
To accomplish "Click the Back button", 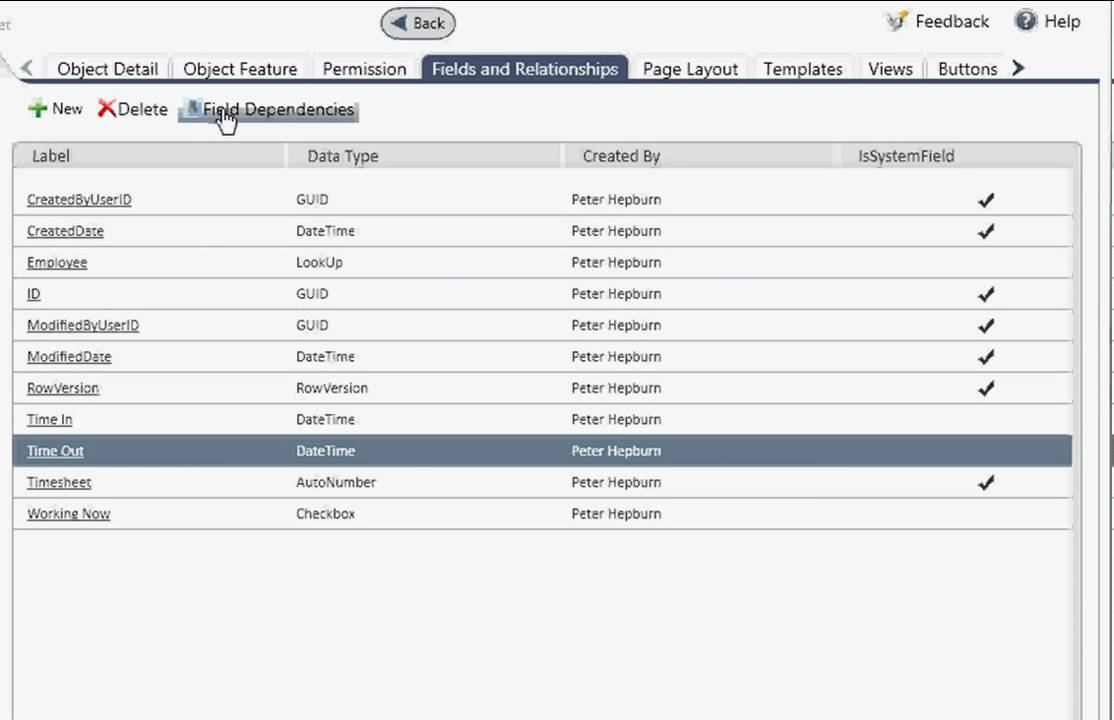I will (418, 23).
